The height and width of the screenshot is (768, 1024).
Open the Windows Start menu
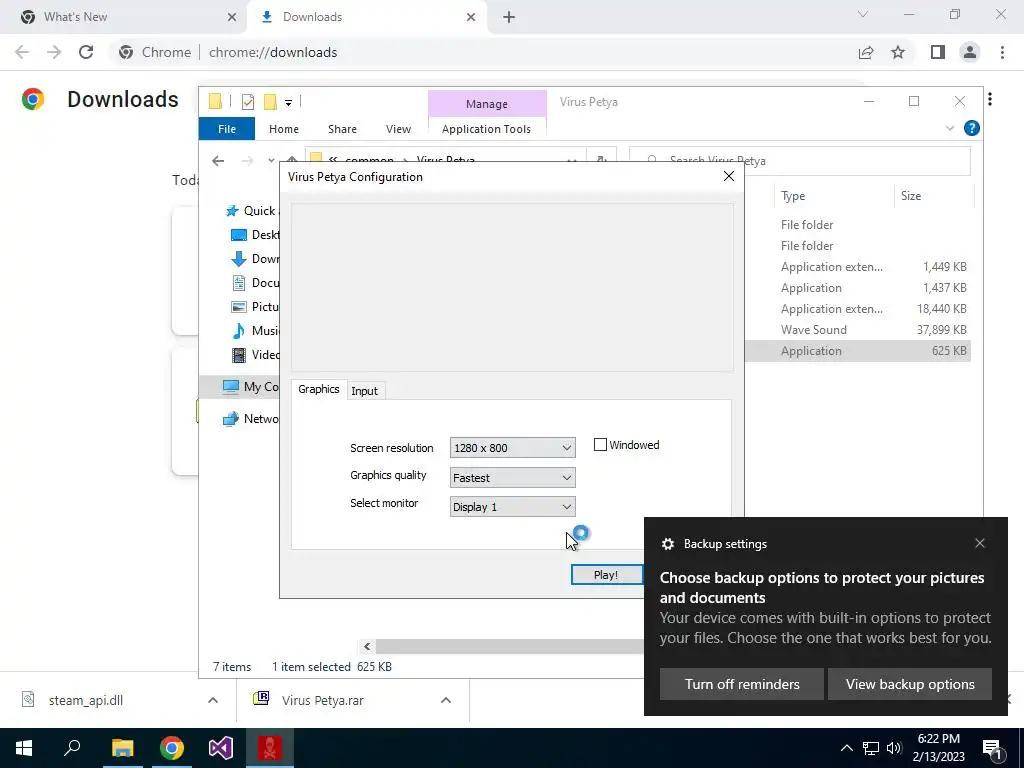point(24,748)
